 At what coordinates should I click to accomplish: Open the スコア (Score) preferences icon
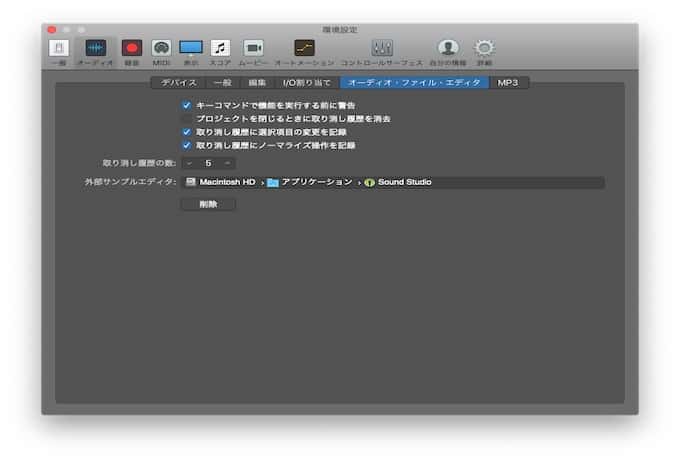(220, 49)
